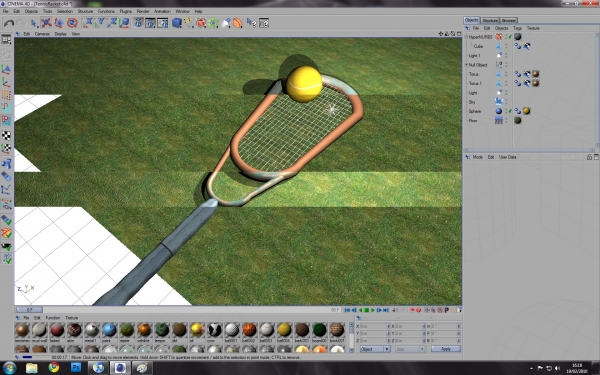This screenshot has width=600, height=375.
Task: Add a Cube primitive from the toolbar
Action: pos(176,23)
